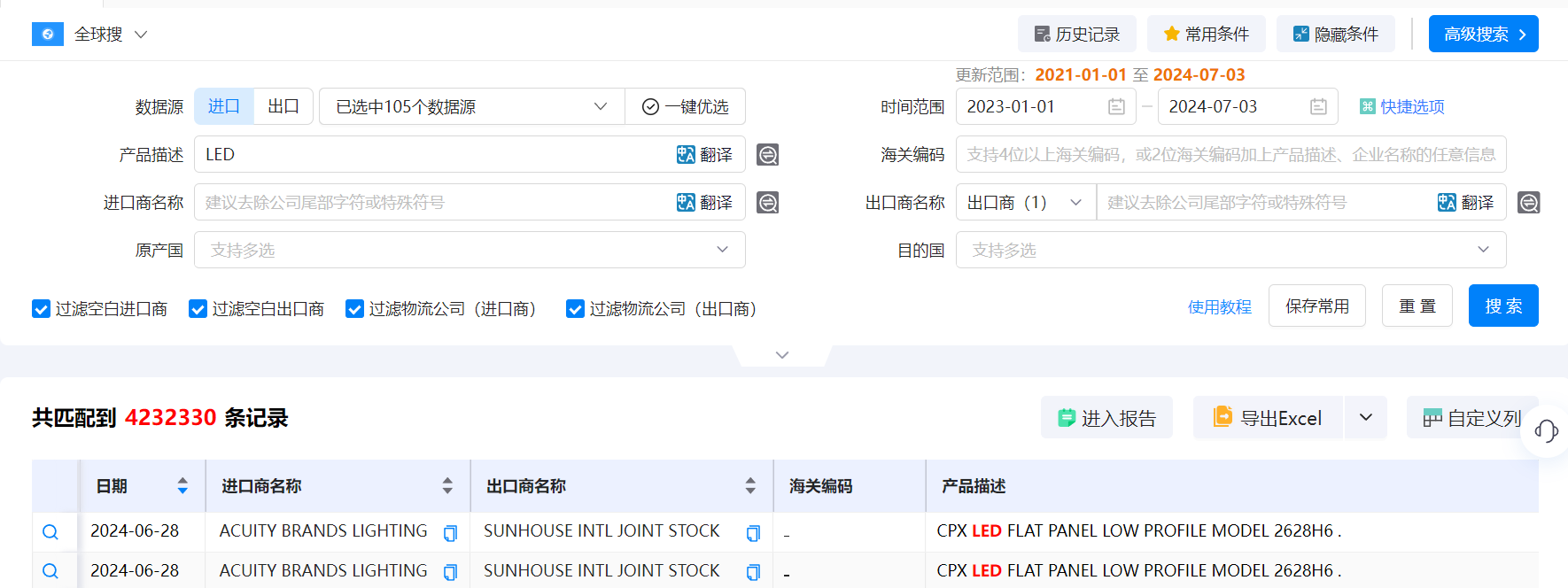This screenshot has width=1568, height=588.
Task: Uncheck the 过滤空白进口商 checkbox
Action: [41, 309]
